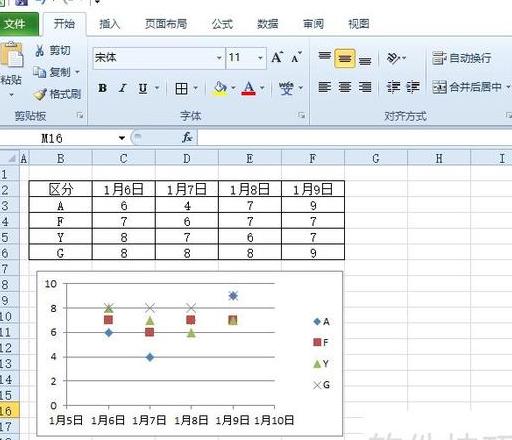
Task: Switch to the Home (开始) tab
Action: click(x=64, y=24)
